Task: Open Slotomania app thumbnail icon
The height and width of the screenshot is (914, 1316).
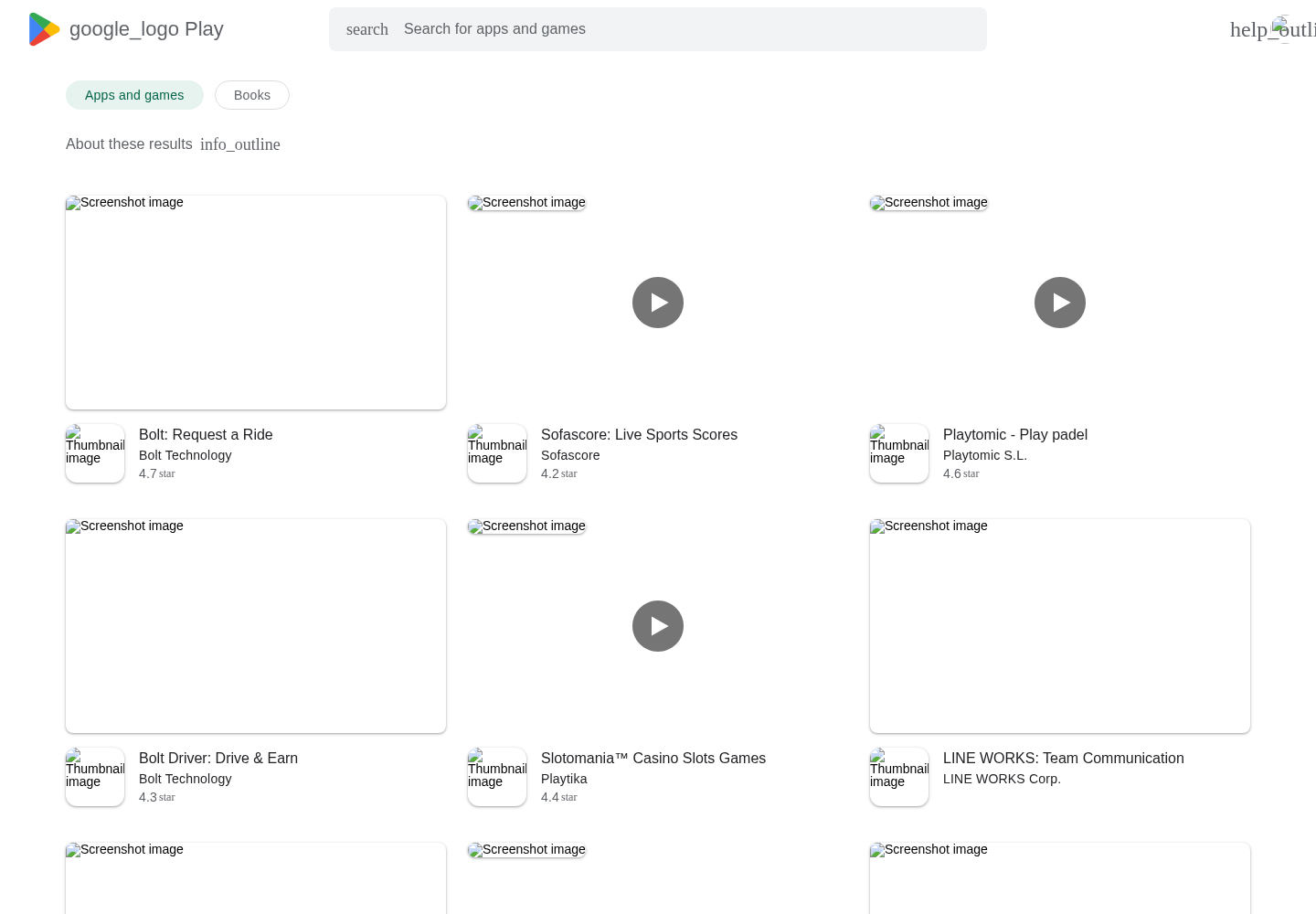Action: 497,777
